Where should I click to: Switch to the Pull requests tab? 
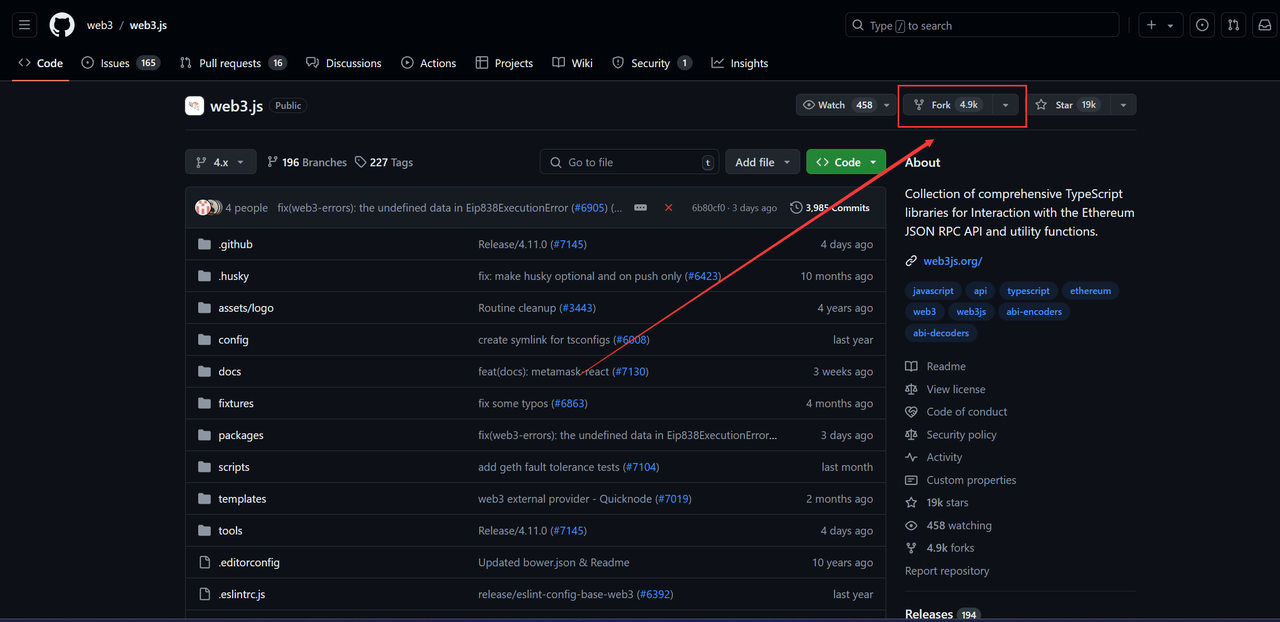(x=233, y=63)
